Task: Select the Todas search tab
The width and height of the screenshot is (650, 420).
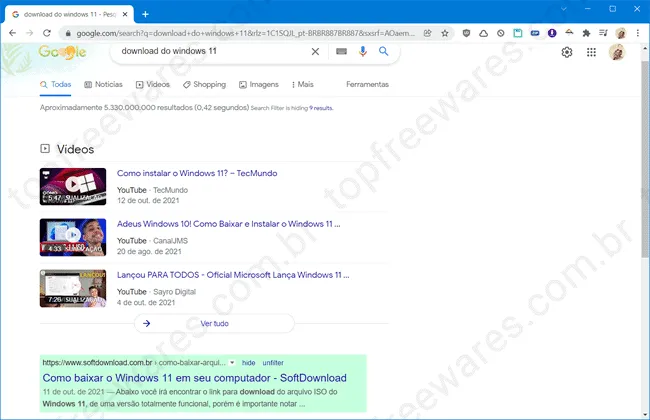Action: [56, 85]
